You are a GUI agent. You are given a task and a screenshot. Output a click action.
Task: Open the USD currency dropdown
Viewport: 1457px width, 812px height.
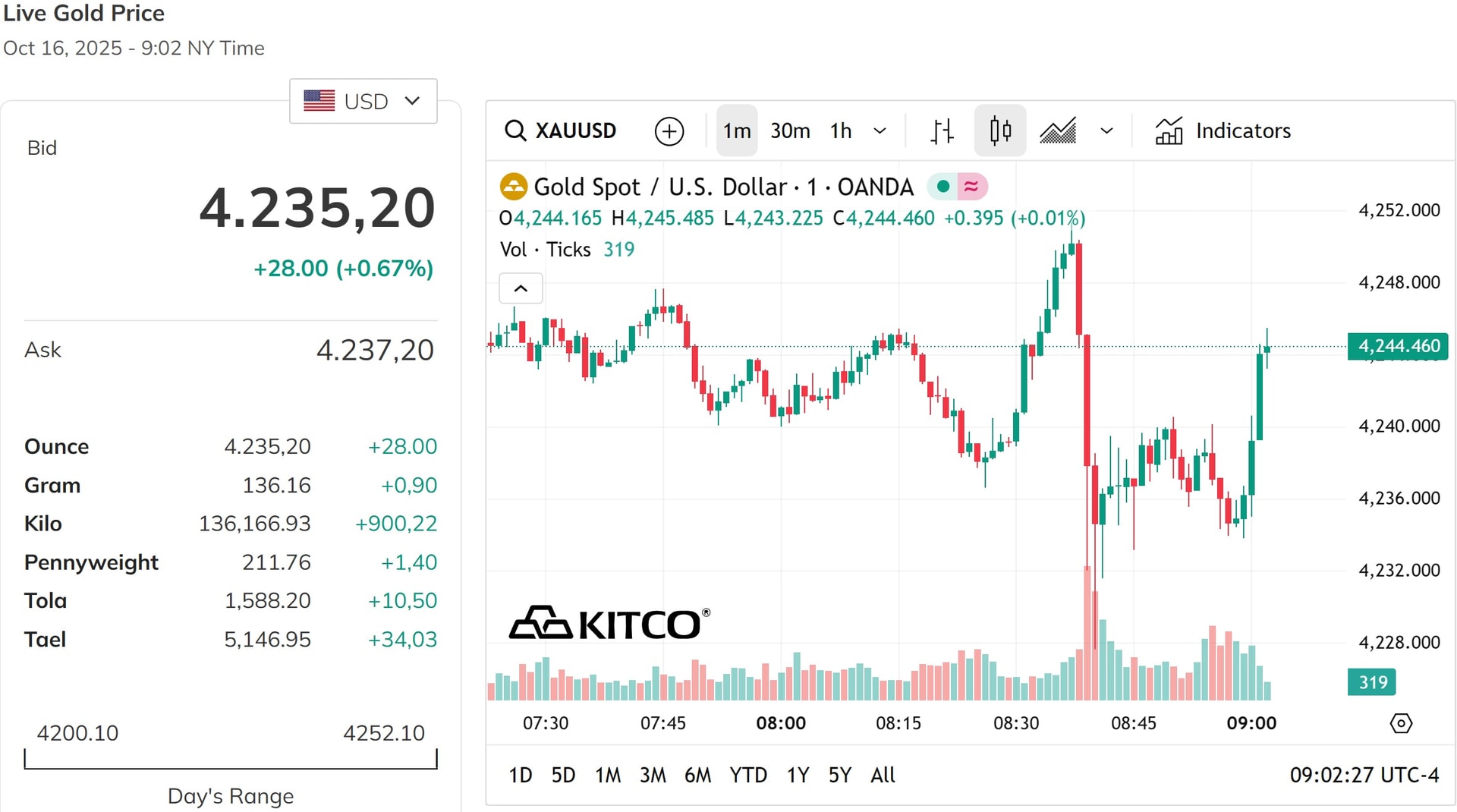pyautogui.click(x=363, y=101)
